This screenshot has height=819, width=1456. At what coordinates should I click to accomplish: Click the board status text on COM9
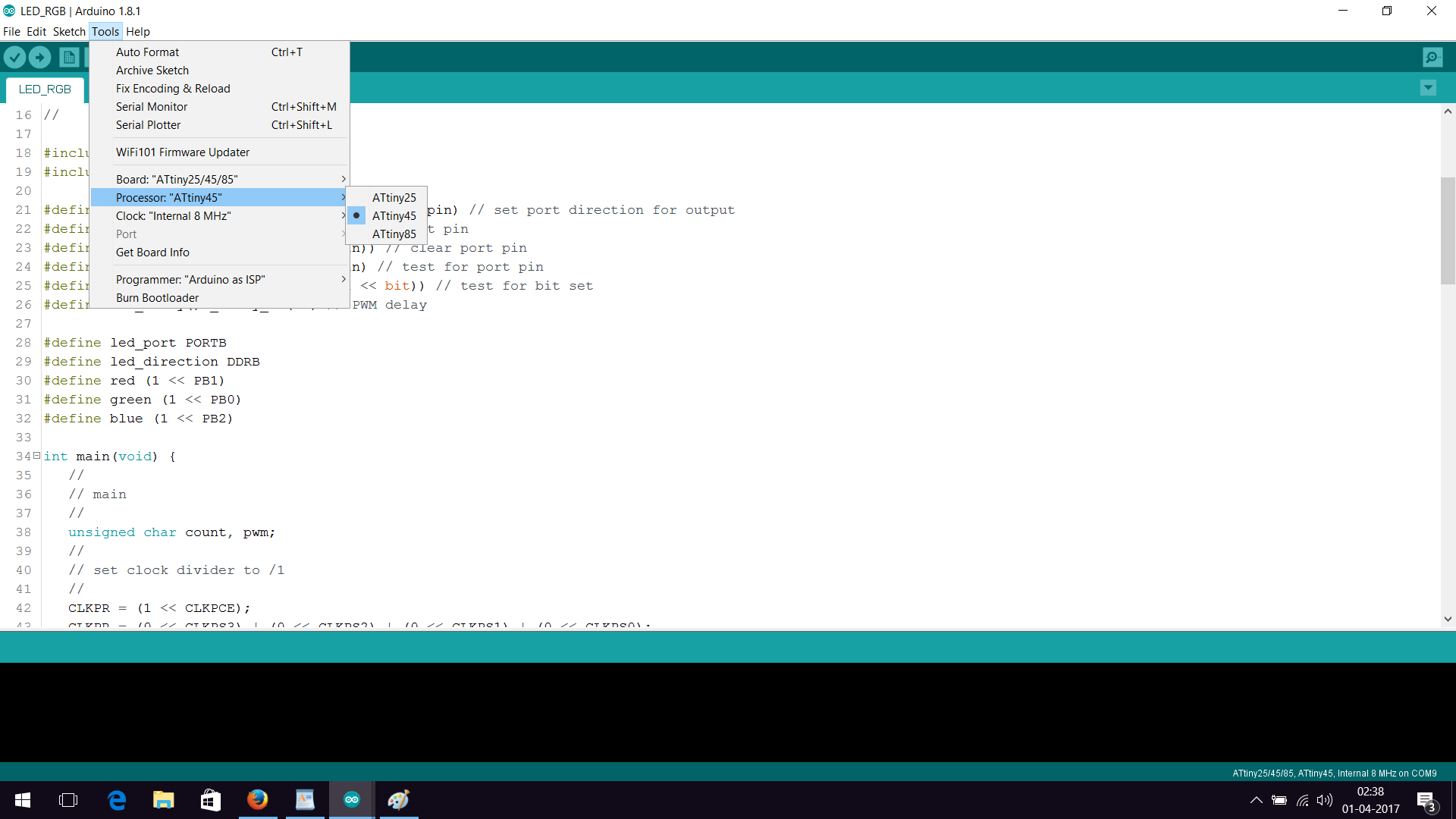pos(1334,773)
